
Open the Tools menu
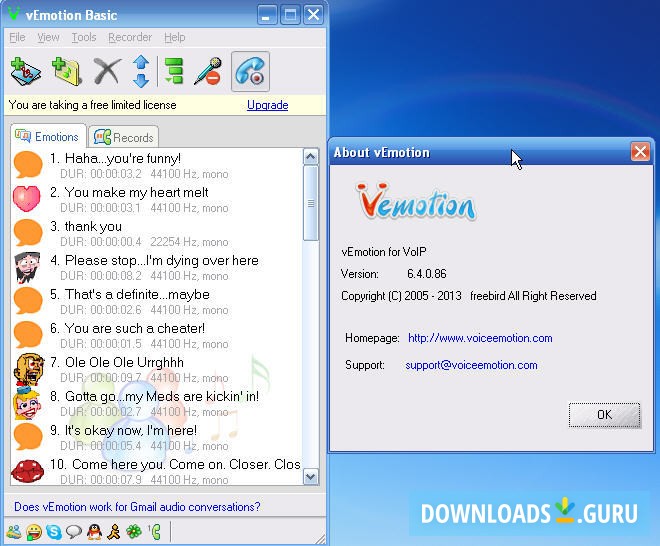point(84,37)
